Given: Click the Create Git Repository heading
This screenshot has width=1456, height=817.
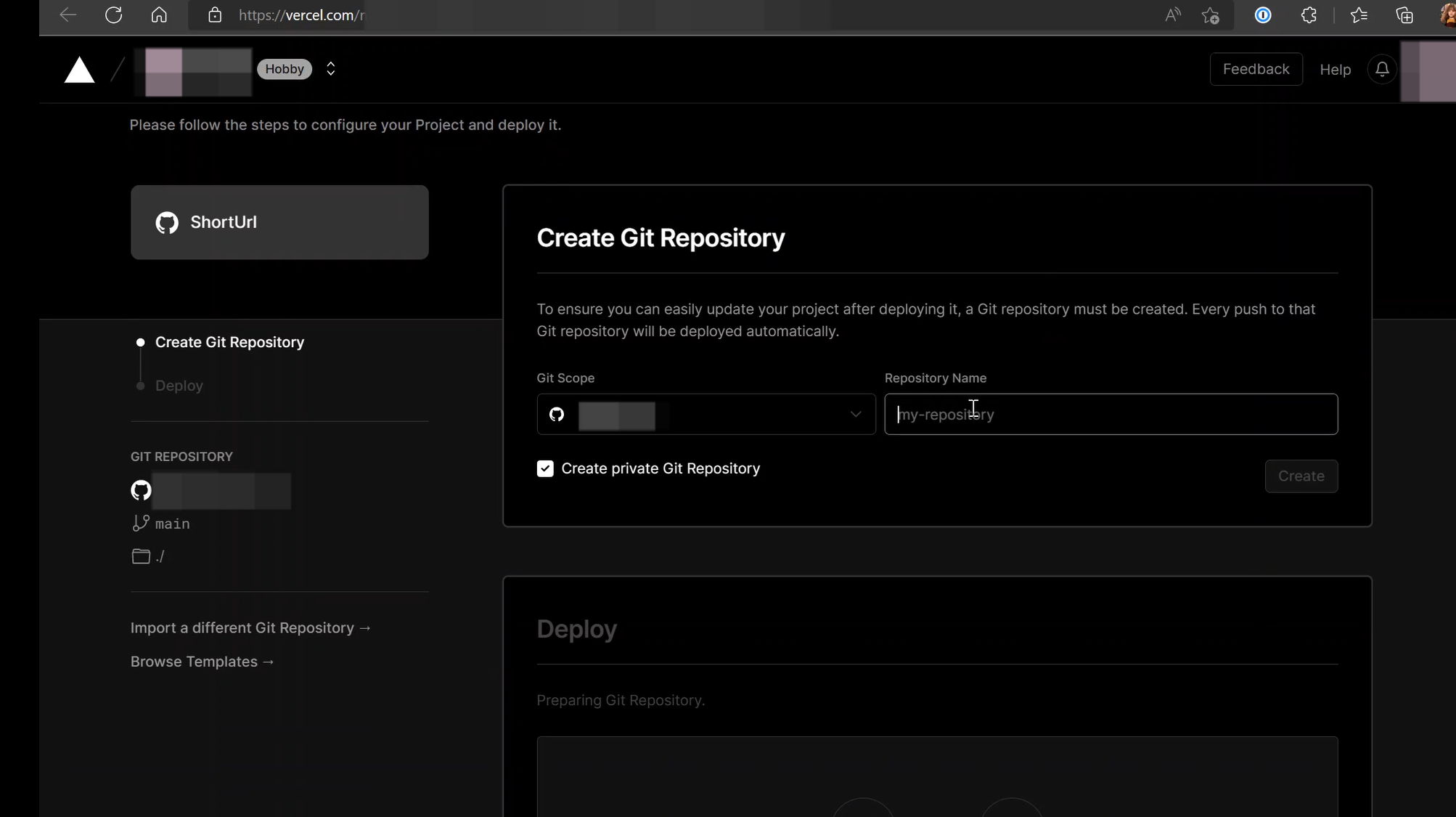Looking at the screenshot, I should click(660, 237).
